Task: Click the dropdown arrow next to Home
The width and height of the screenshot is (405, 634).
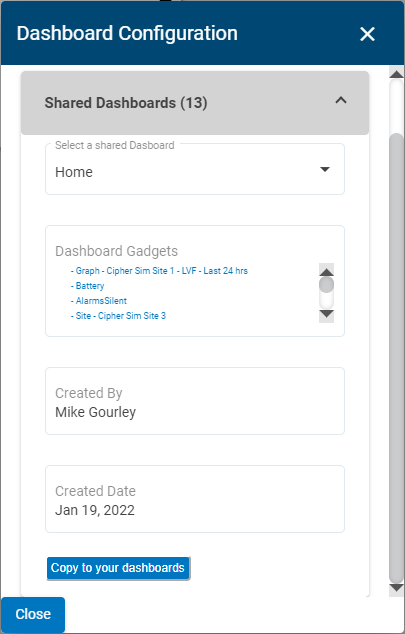Action: point(325,169)
